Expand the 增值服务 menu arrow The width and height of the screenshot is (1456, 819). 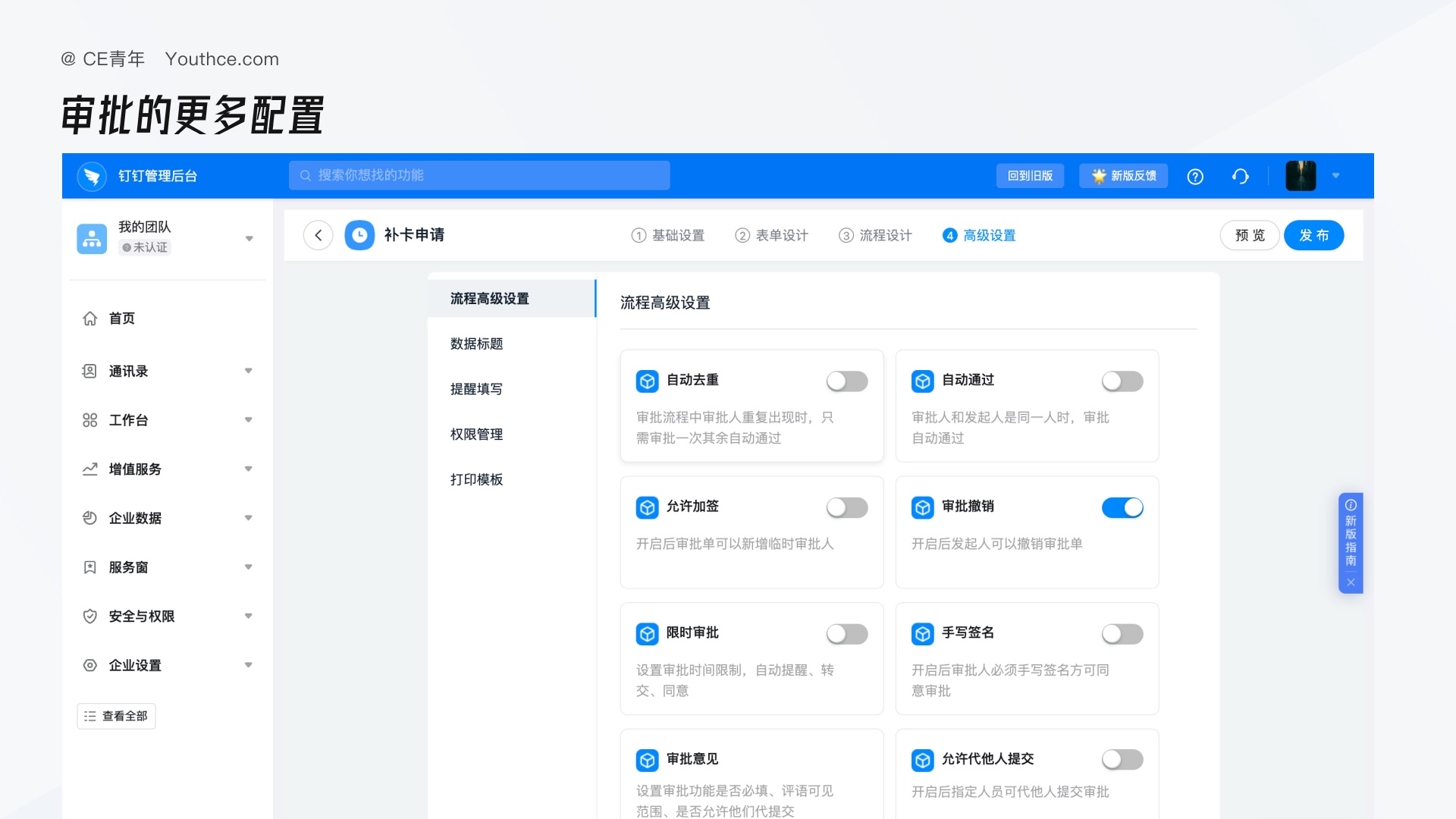coord(248,469)
